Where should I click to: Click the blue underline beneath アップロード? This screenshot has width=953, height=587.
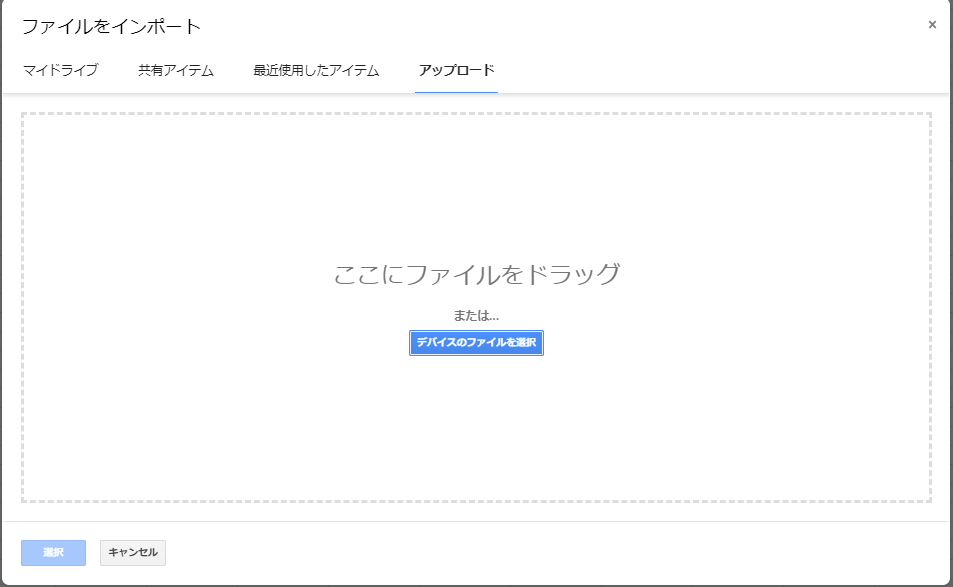[456, 92]
